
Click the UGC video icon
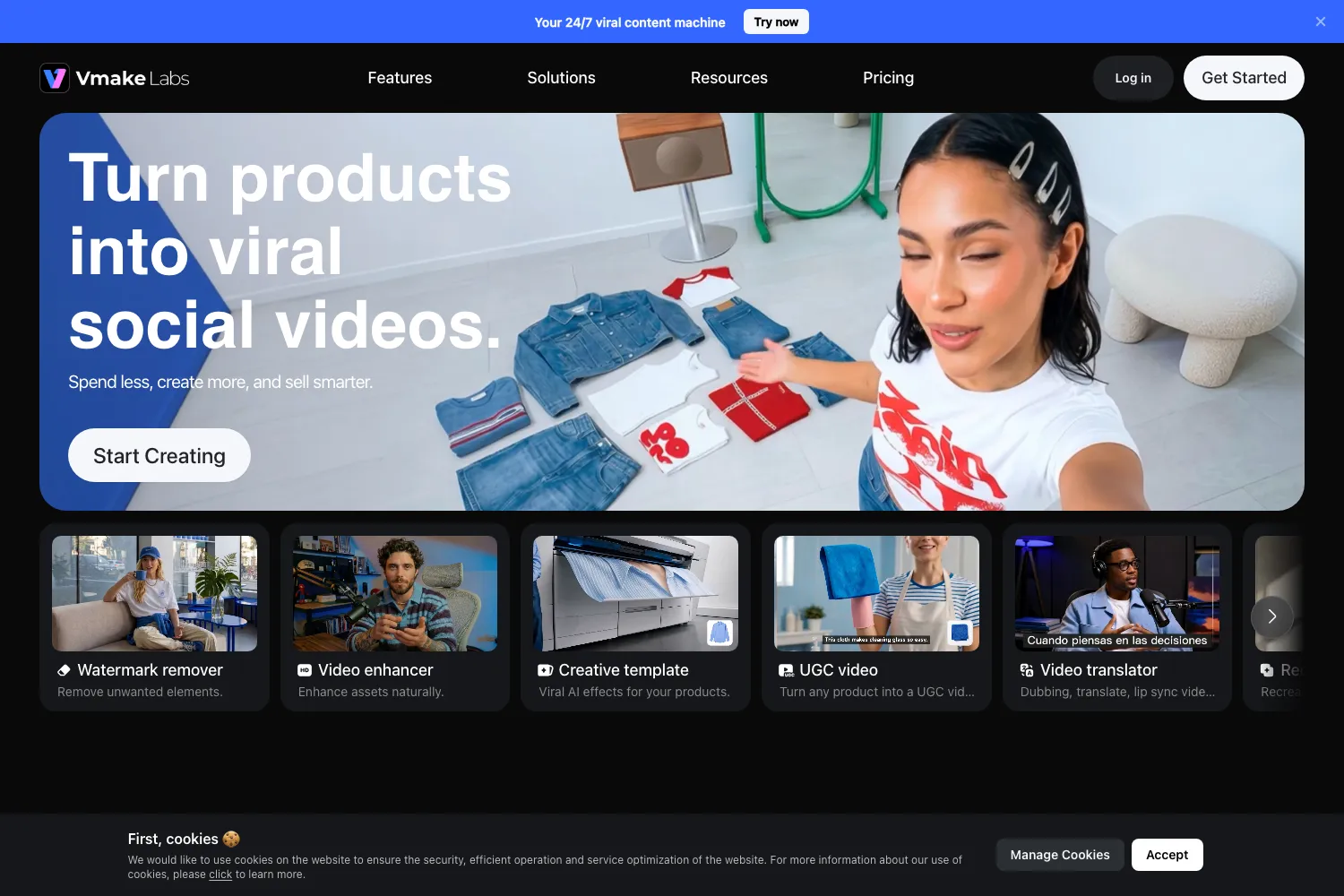(786, 670)
